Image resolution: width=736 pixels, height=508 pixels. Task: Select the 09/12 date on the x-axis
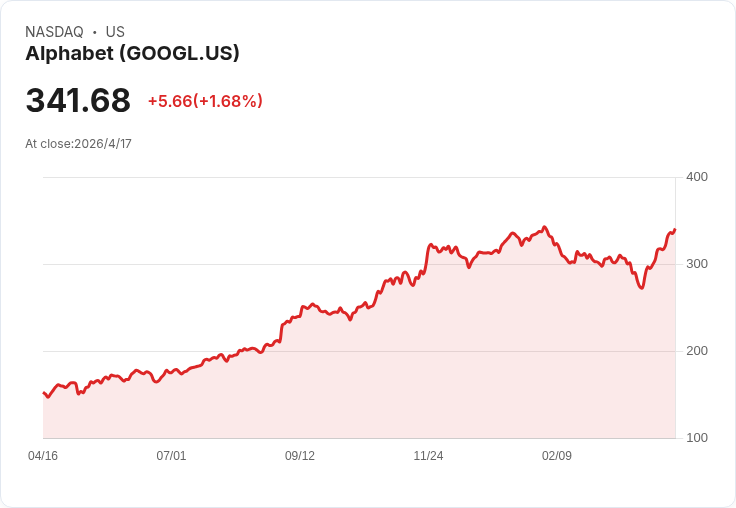(x=300, y=456)
